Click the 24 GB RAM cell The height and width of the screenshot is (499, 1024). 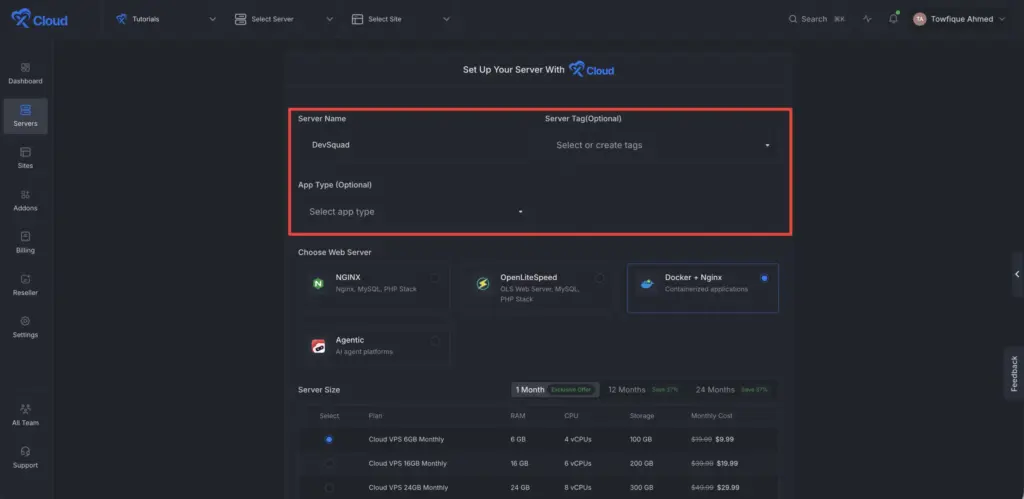coord(520,487)
